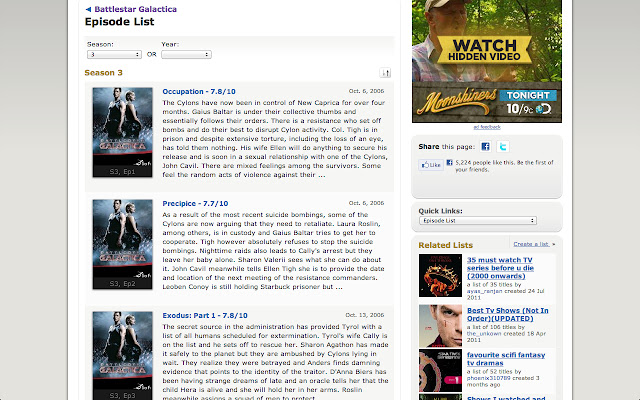Open Best Tv Shows (Not In Order) list
640x400 pixels.
508,314
